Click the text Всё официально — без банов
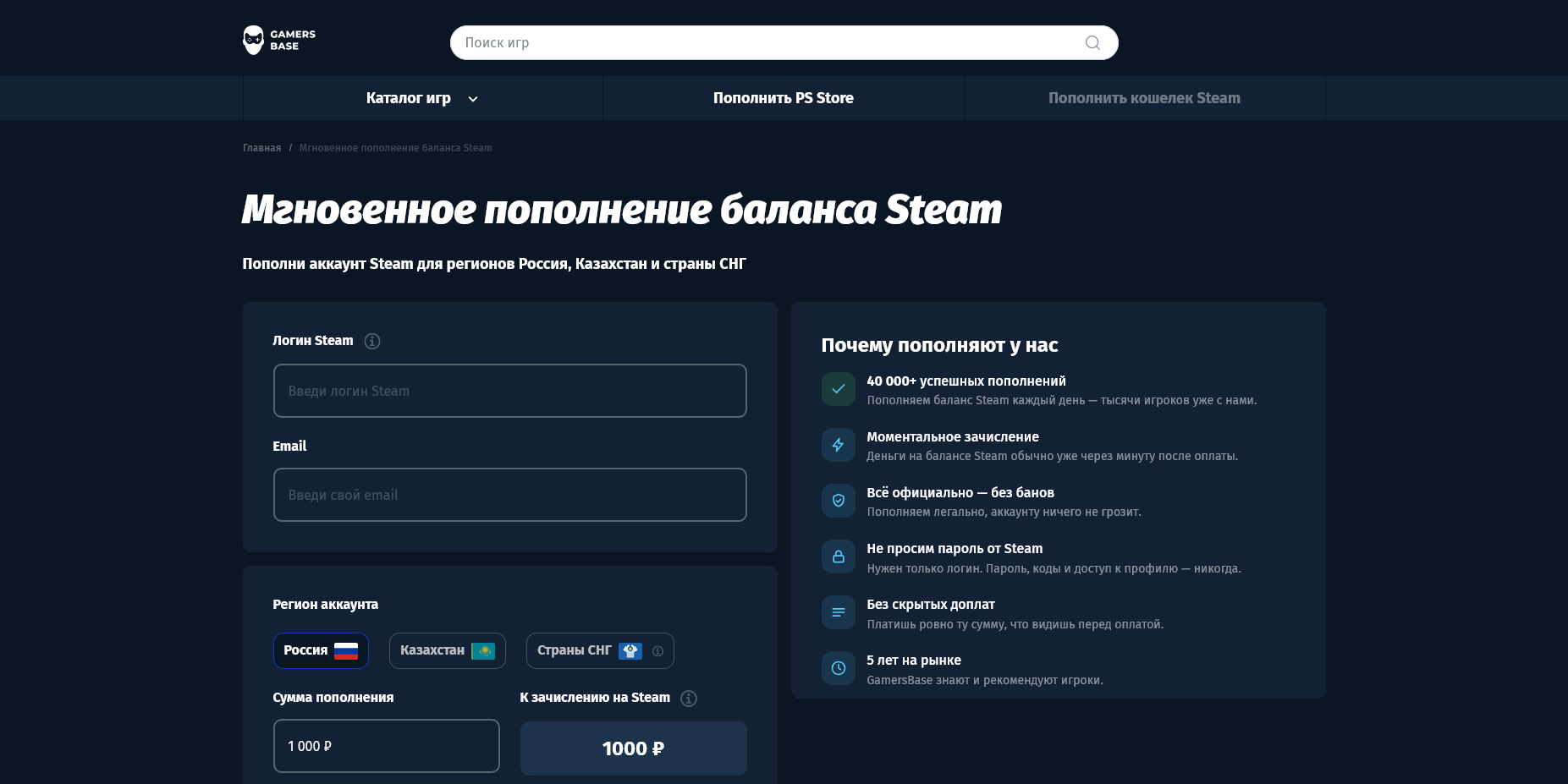 [x=960, y=493]
